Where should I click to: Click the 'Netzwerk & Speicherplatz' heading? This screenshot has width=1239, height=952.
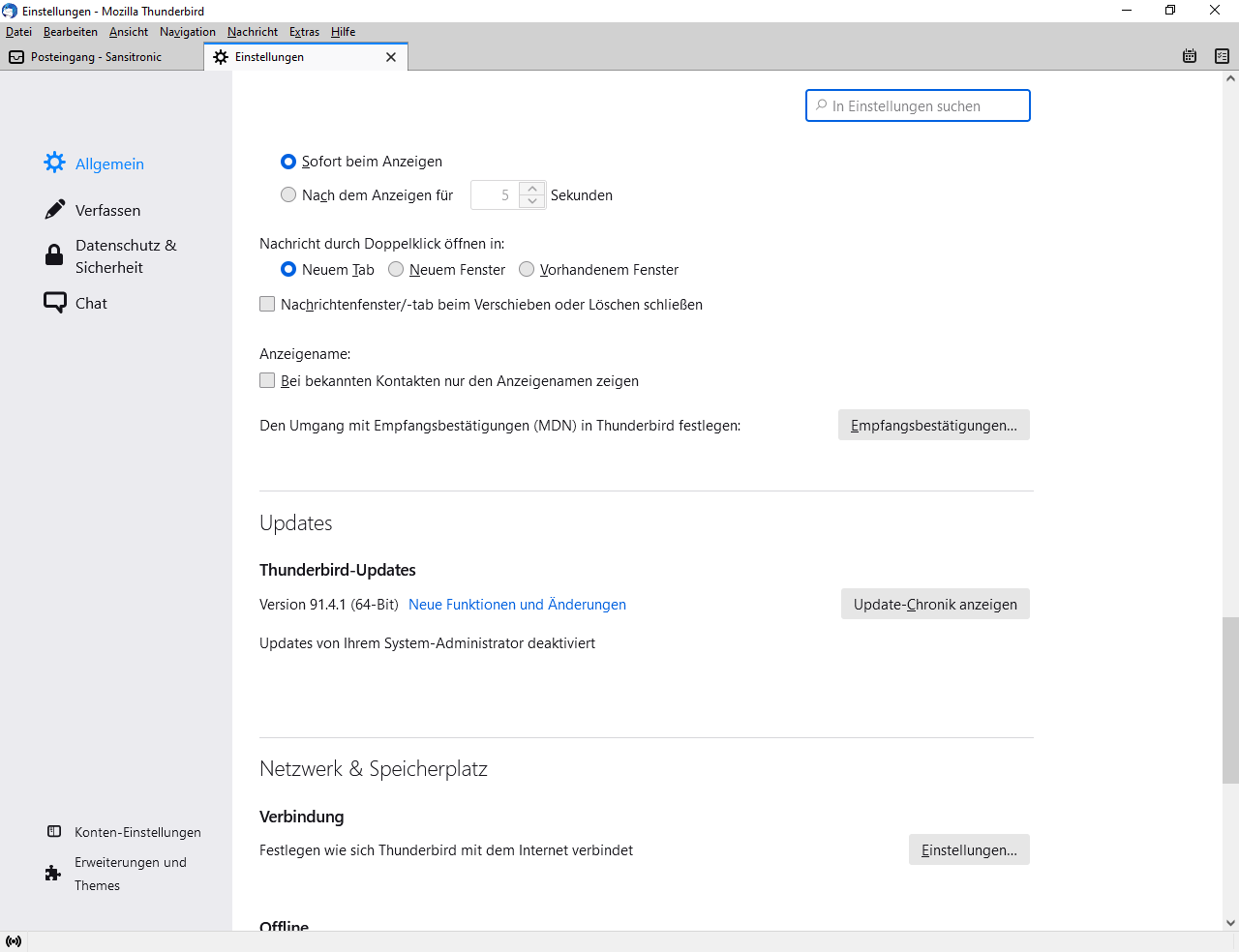374,768
